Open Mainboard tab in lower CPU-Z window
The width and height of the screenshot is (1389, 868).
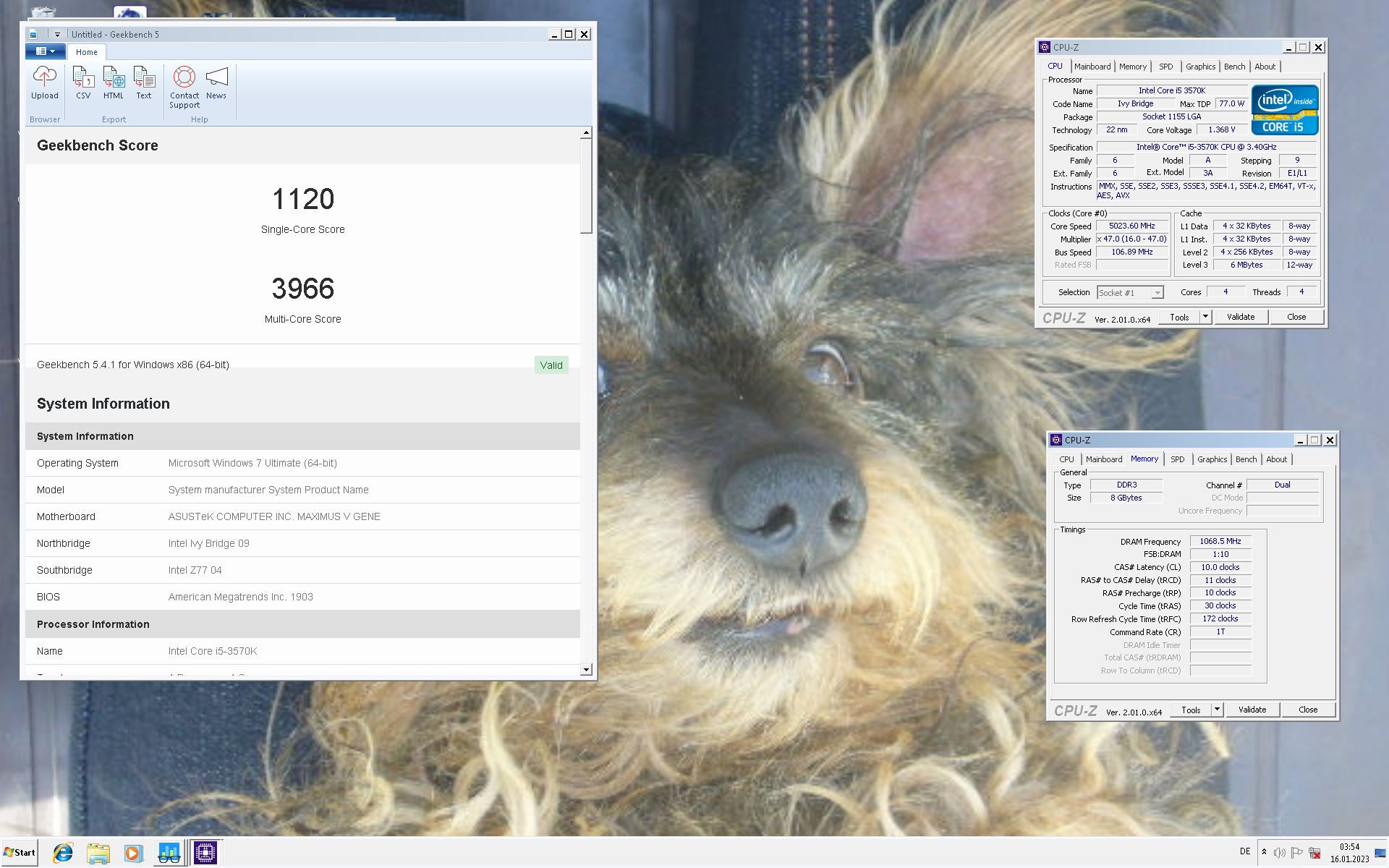1104,459
